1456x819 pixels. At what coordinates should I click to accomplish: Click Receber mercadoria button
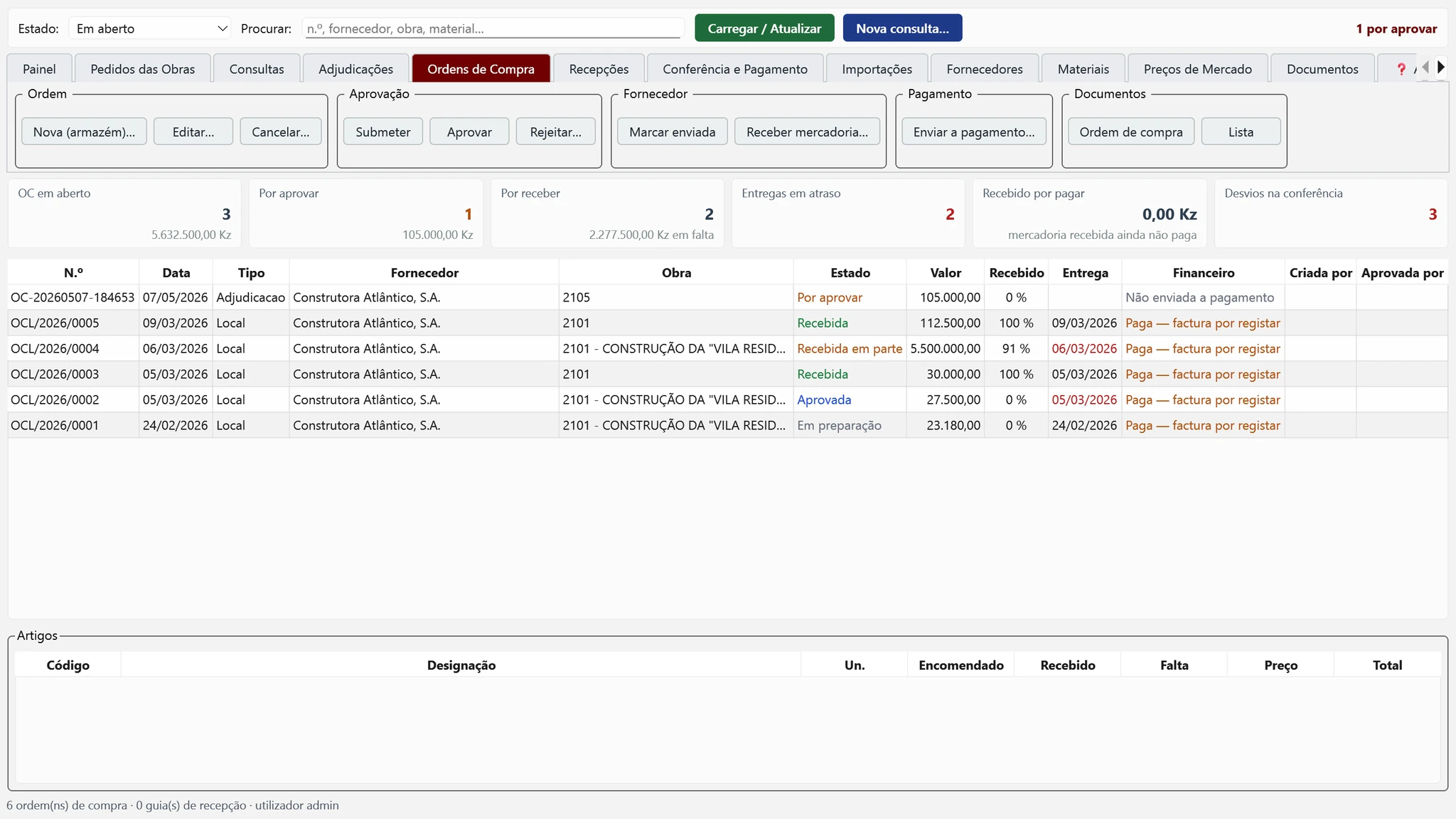pyautogui.click(x=807, y=132)
